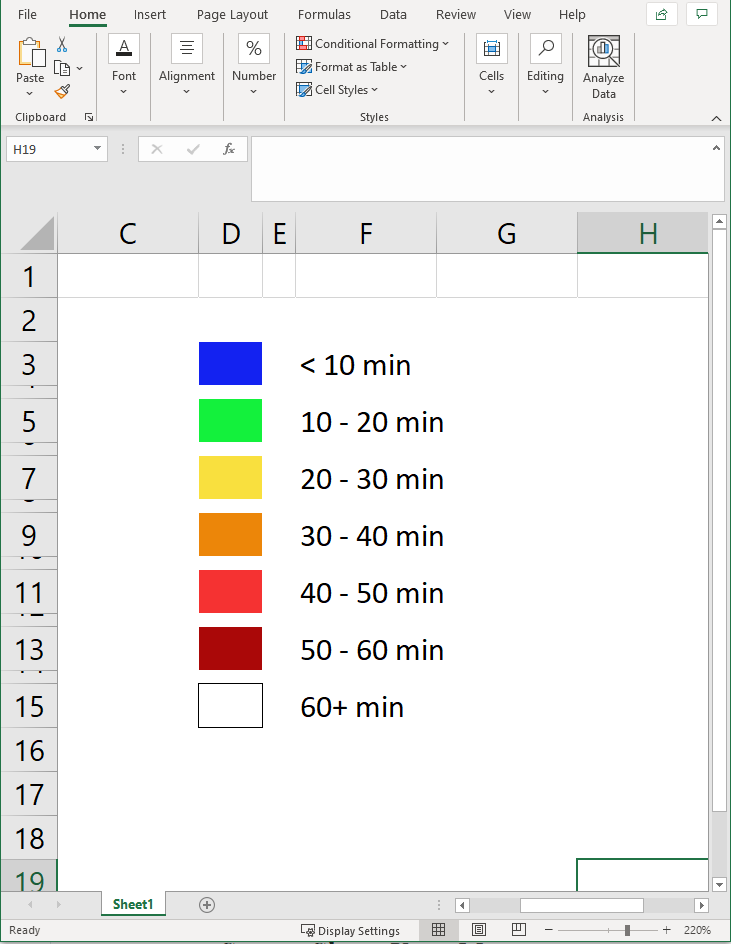The image size is (731, 944).
Task: Click the Cut scissors icon
Action: (62, 45)
